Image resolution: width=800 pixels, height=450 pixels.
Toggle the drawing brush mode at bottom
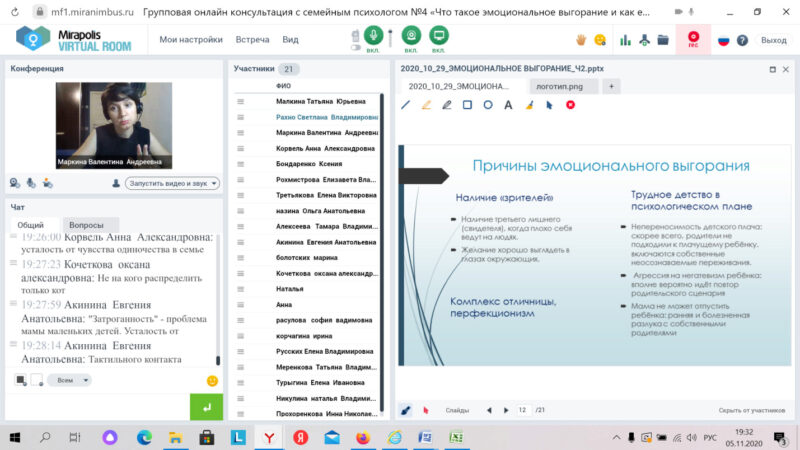pyautogui.click(x=406, y=410)
